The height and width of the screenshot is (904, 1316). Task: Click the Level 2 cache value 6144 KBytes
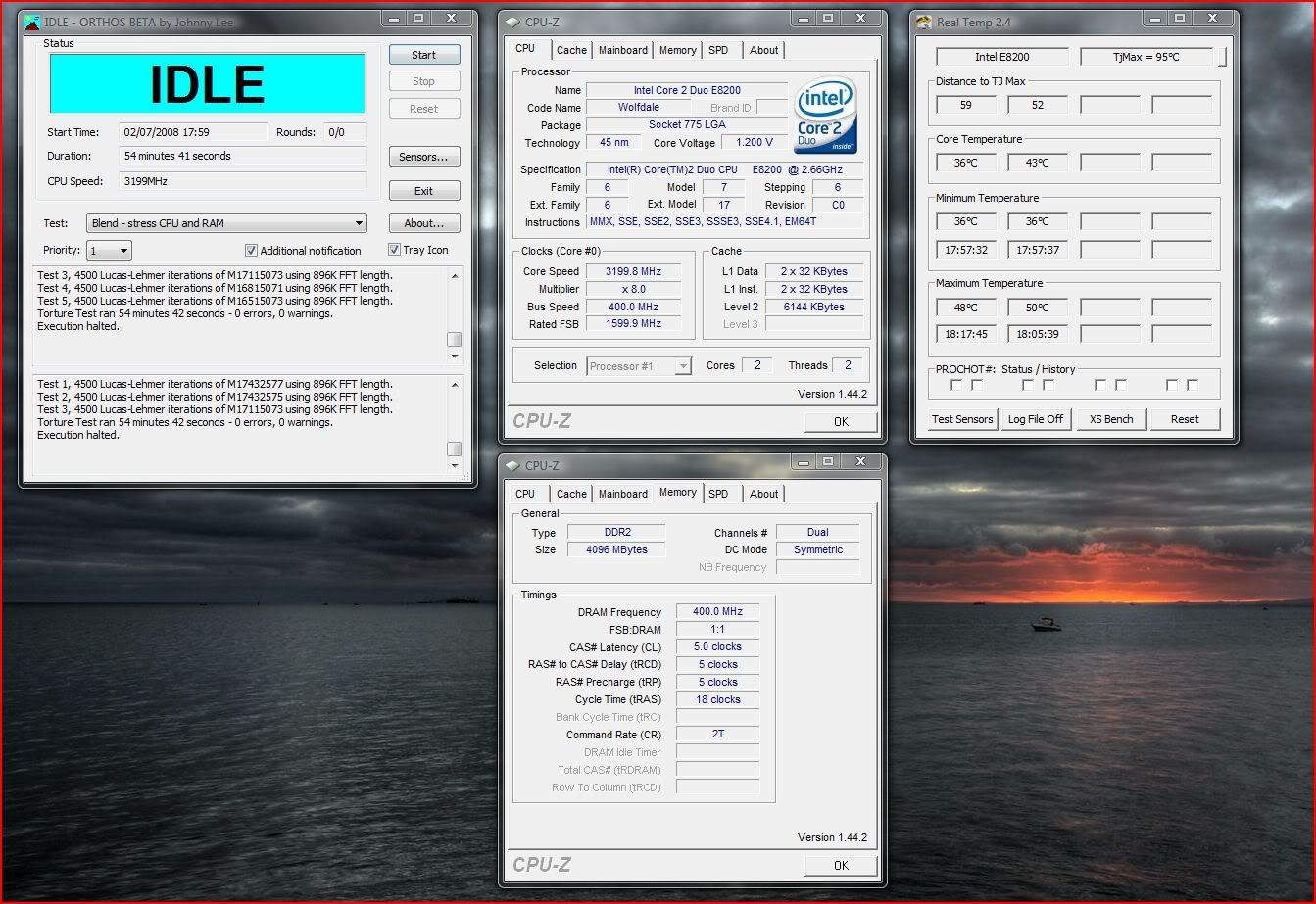pos(813,307)
